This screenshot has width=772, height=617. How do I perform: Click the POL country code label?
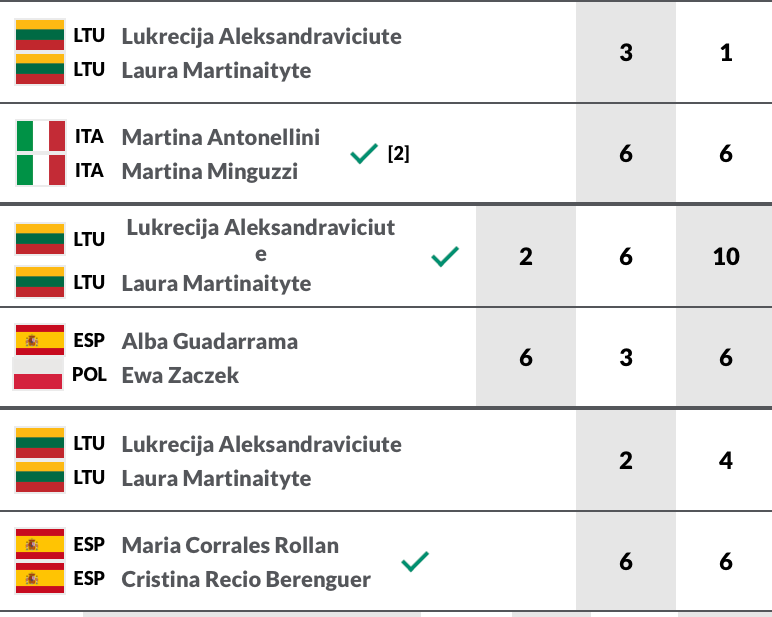(x=89, y=375)
